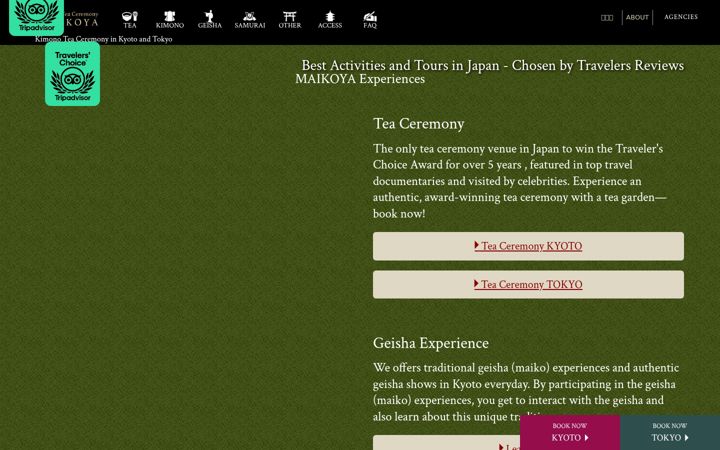Click the Geisha Experience description paragraph
This screenshot has height=450, width=720.
(x=526, y=392)
